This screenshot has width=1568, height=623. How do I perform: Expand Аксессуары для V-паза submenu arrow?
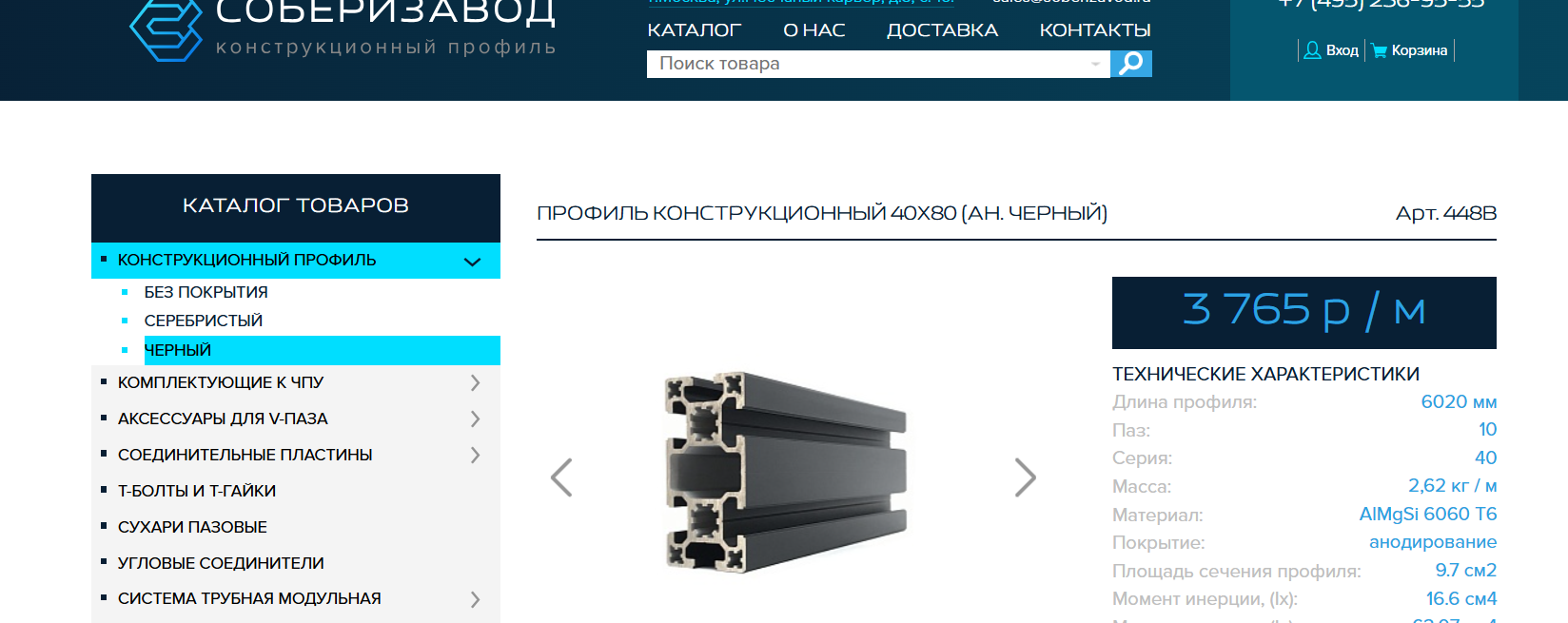click(475, 419)
